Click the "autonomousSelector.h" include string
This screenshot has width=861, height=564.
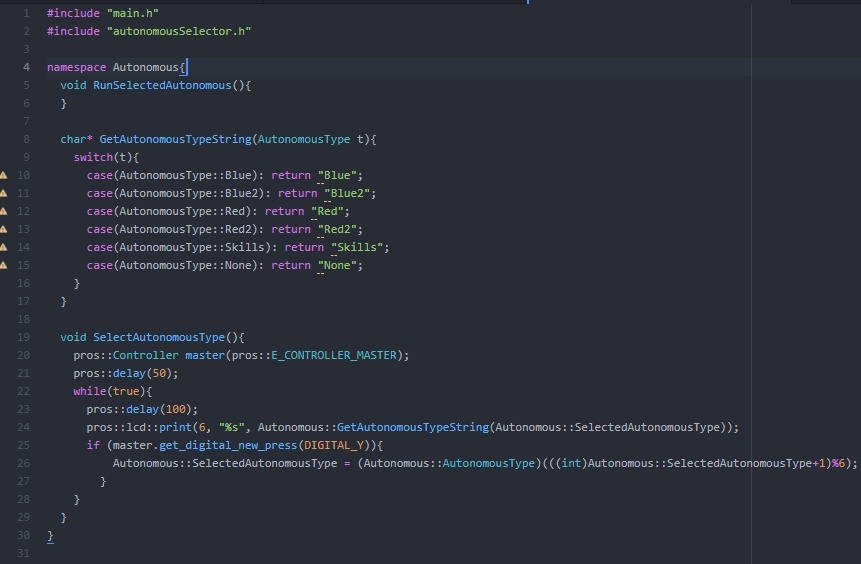pyautogui.click(x=179, y=31)
